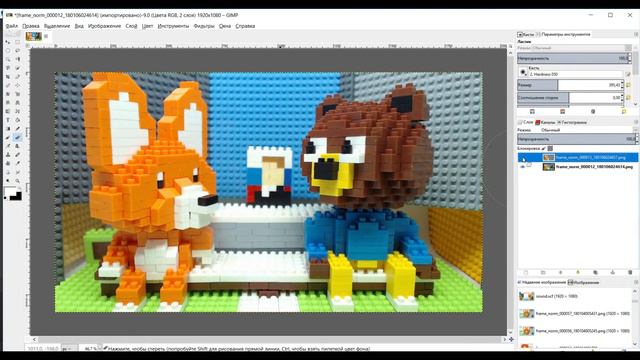Select the Heal tool
Image resolution: width=640 pixels, height=360 pixels.
point(18,155)
